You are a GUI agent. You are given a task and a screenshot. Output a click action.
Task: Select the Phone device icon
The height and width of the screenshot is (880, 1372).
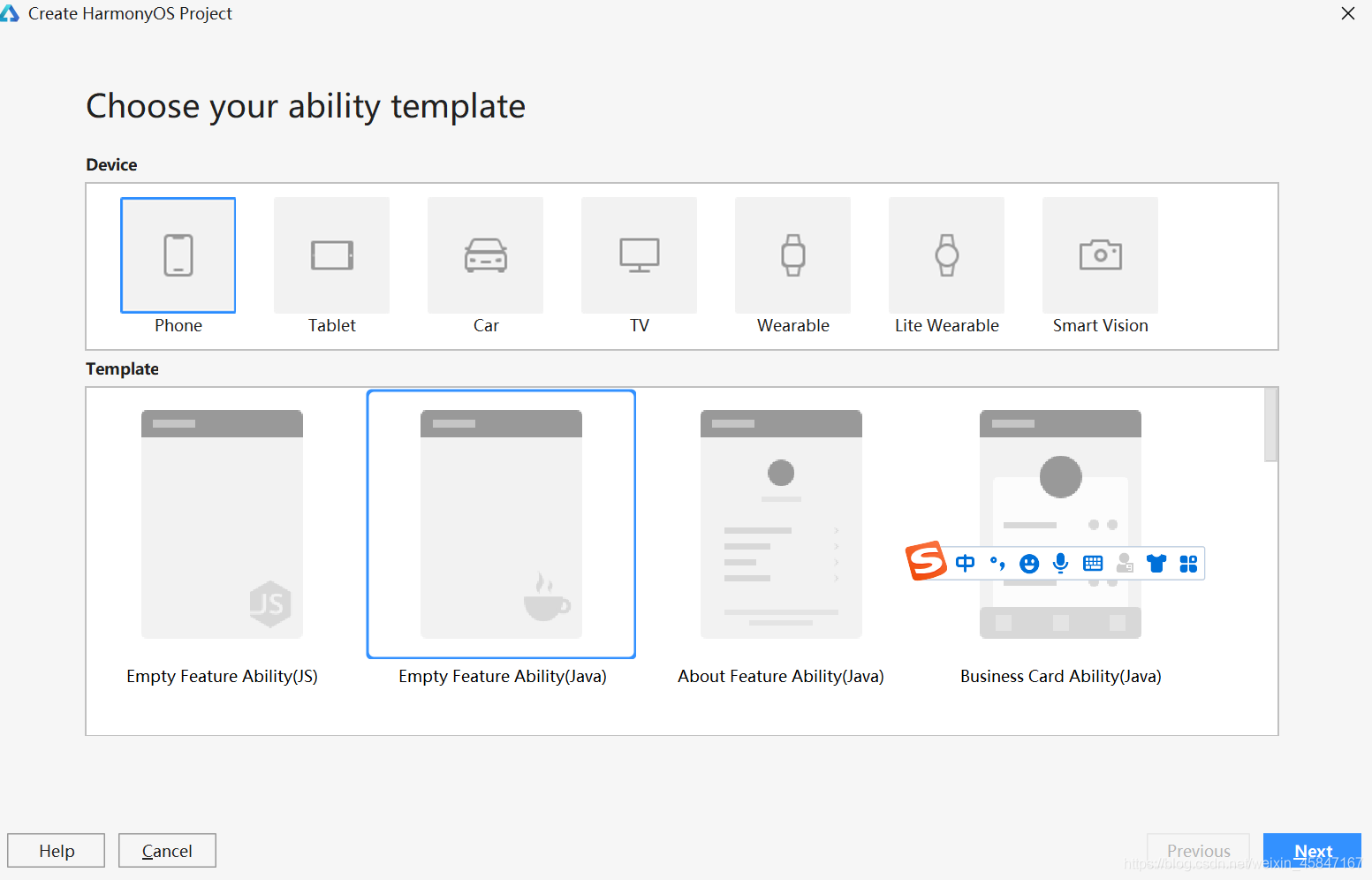178,255
